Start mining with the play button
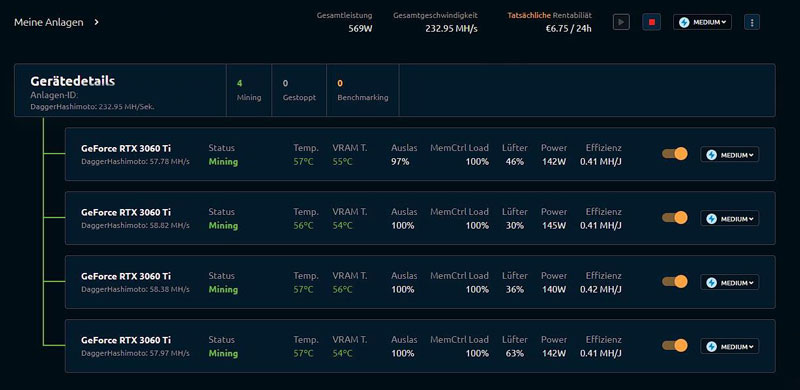 tap(621, 22)
